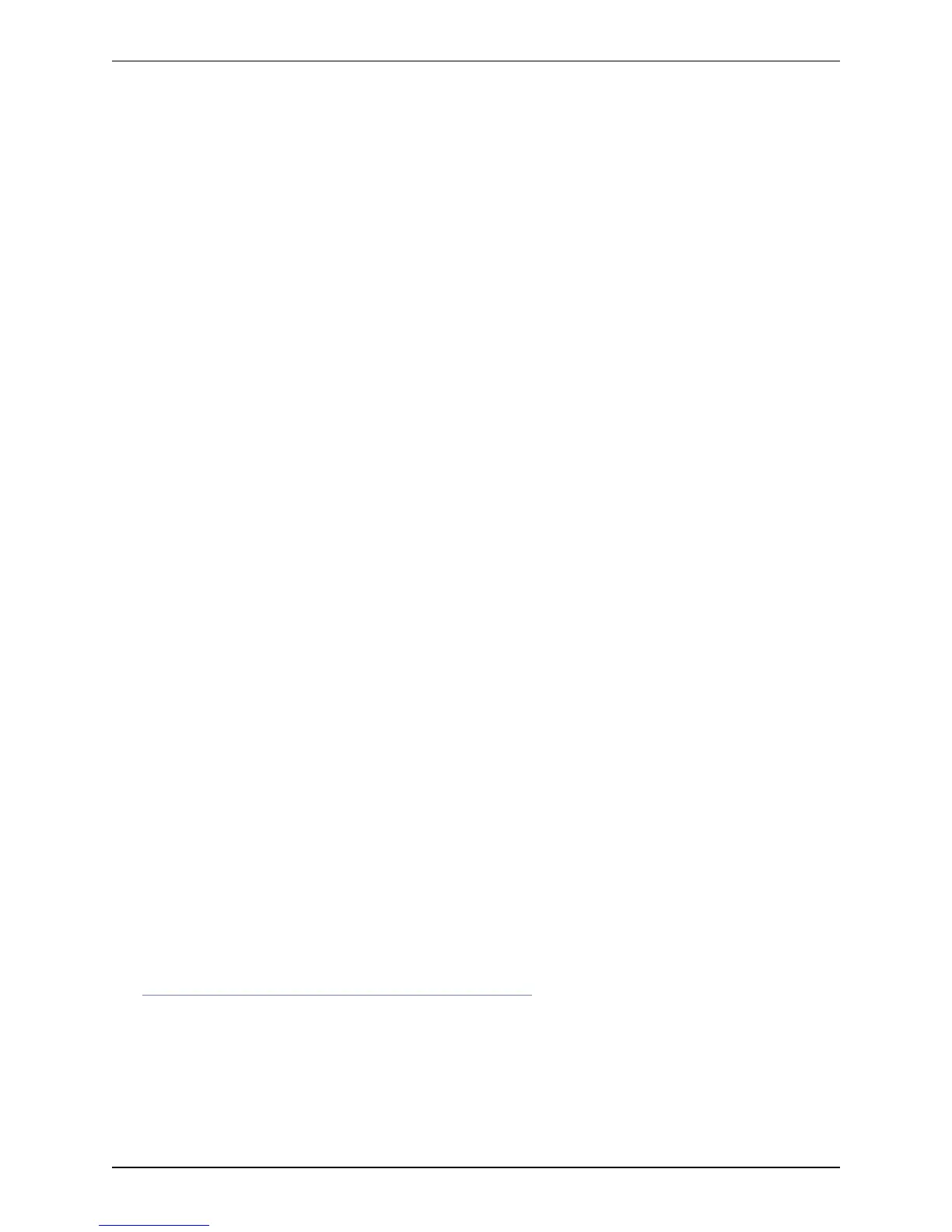Click the bottom footer horizontal rule
The height and width of the screenshot is (1232, 952).
point(476,1167)
